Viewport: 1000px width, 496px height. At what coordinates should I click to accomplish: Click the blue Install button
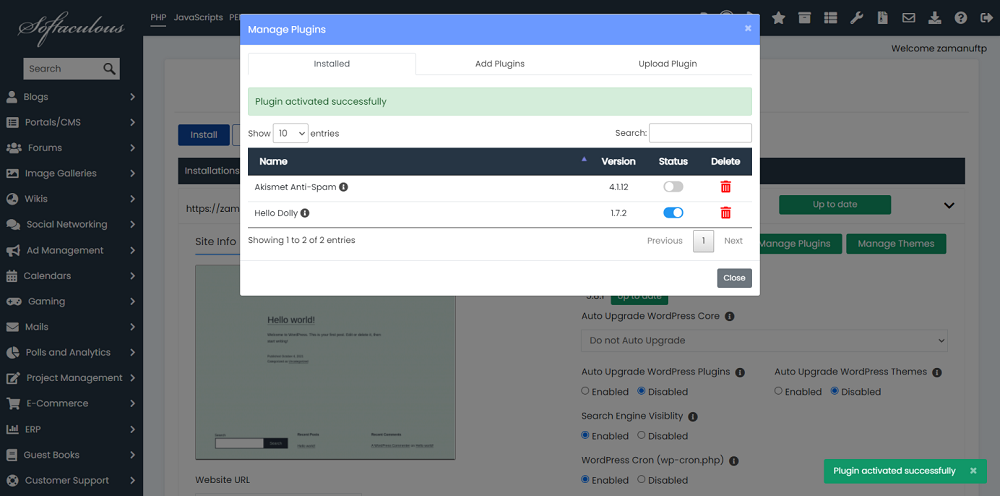pyautogui.click(x=204, y=135)
